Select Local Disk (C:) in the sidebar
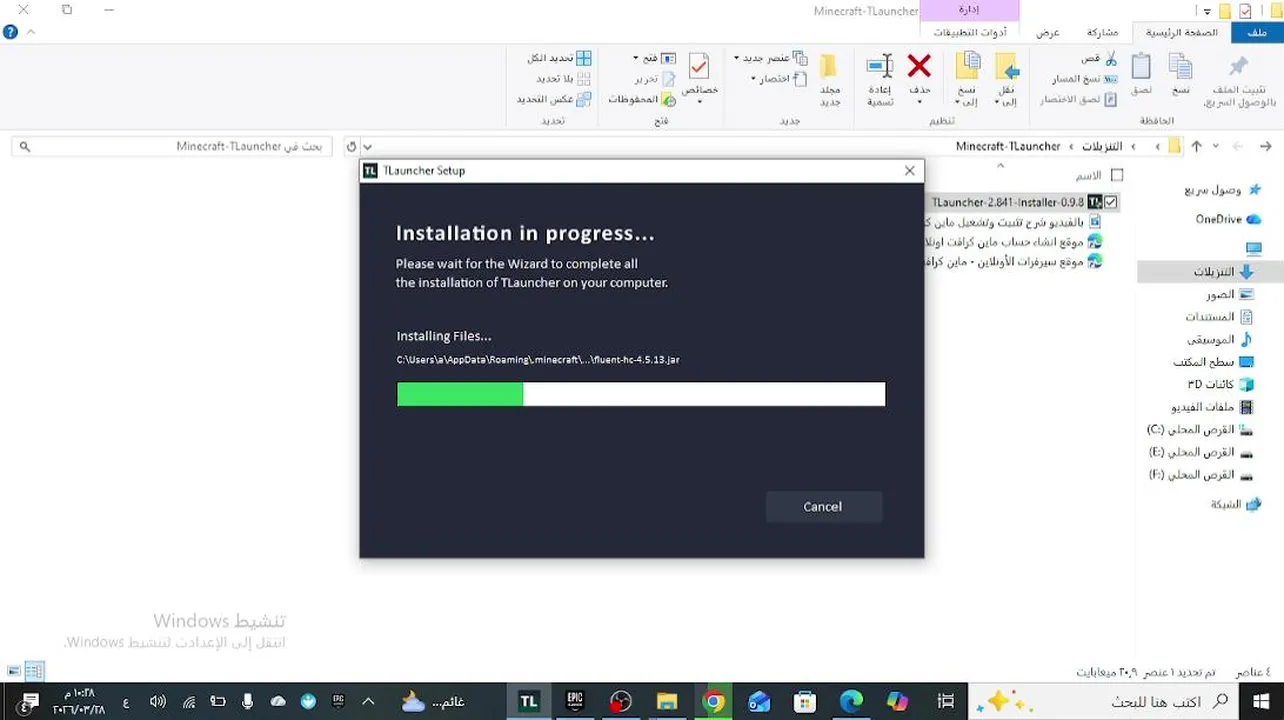 click(1200, 429)
